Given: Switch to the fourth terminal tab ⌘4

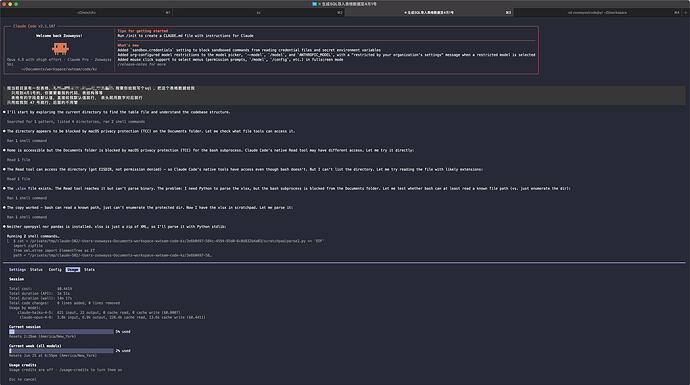Looking at the screenshot, I should (x=597, y=12).
